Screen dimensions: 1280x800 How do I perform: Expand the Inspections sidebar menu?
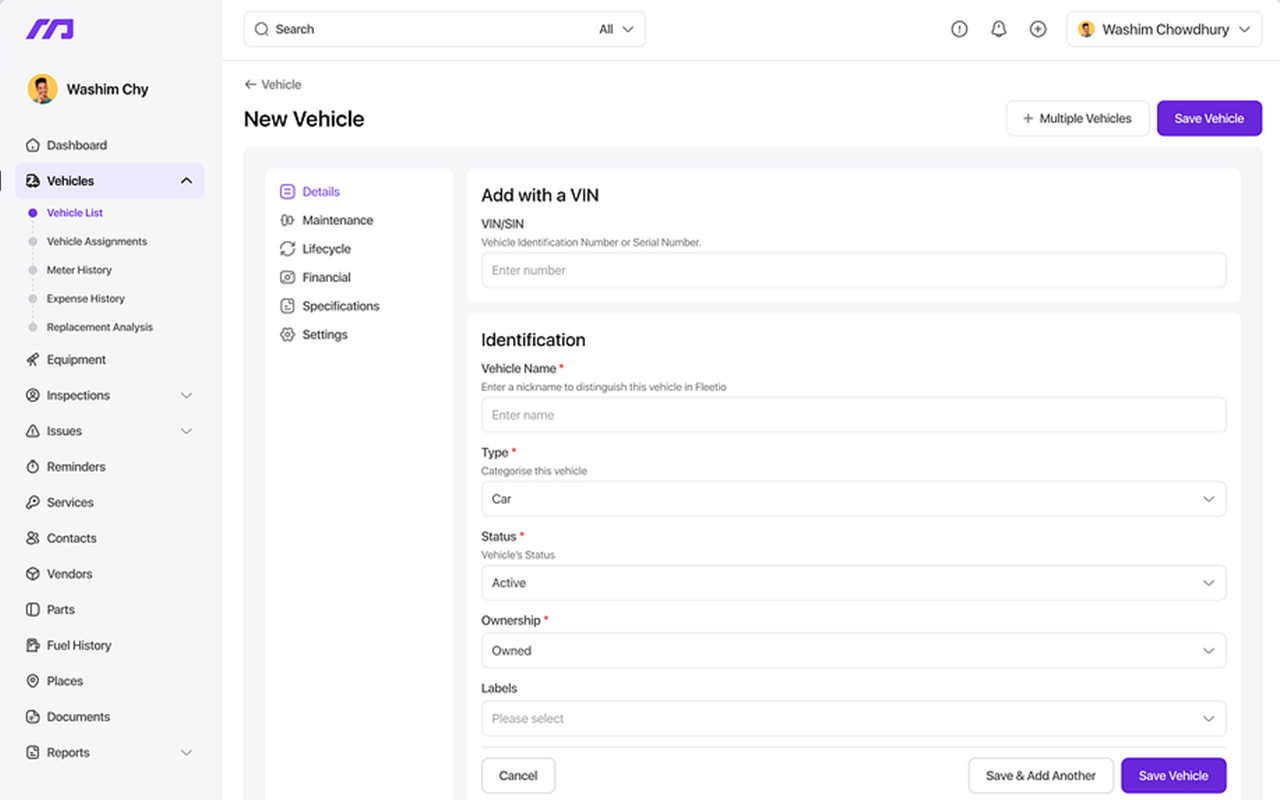pyautogui.click(x=186, y=396)
